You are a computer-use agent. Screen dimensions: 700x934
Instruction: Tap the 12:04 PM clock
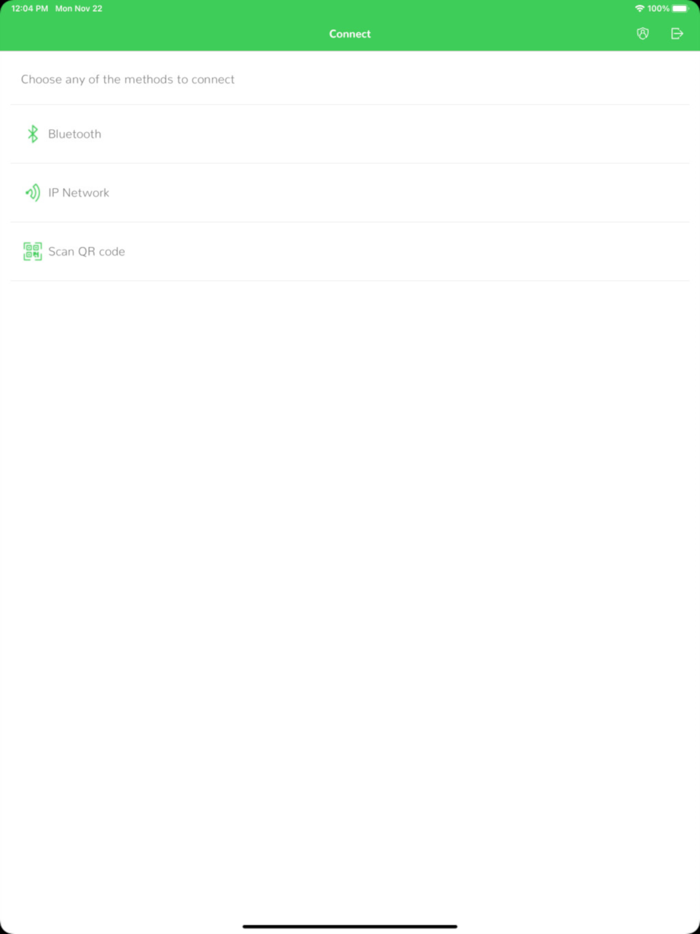click(30, 9)
